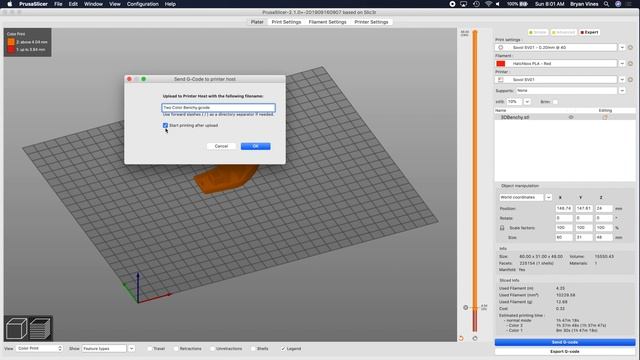The image size is (640, 360).
Task: Click the lower thumb of layer slider
Action: click(x=475, y=307)
